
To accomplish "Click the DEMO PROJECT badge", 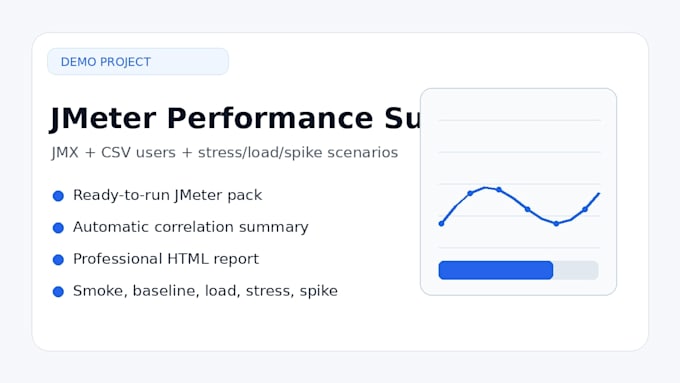I will tap(138, 62).
